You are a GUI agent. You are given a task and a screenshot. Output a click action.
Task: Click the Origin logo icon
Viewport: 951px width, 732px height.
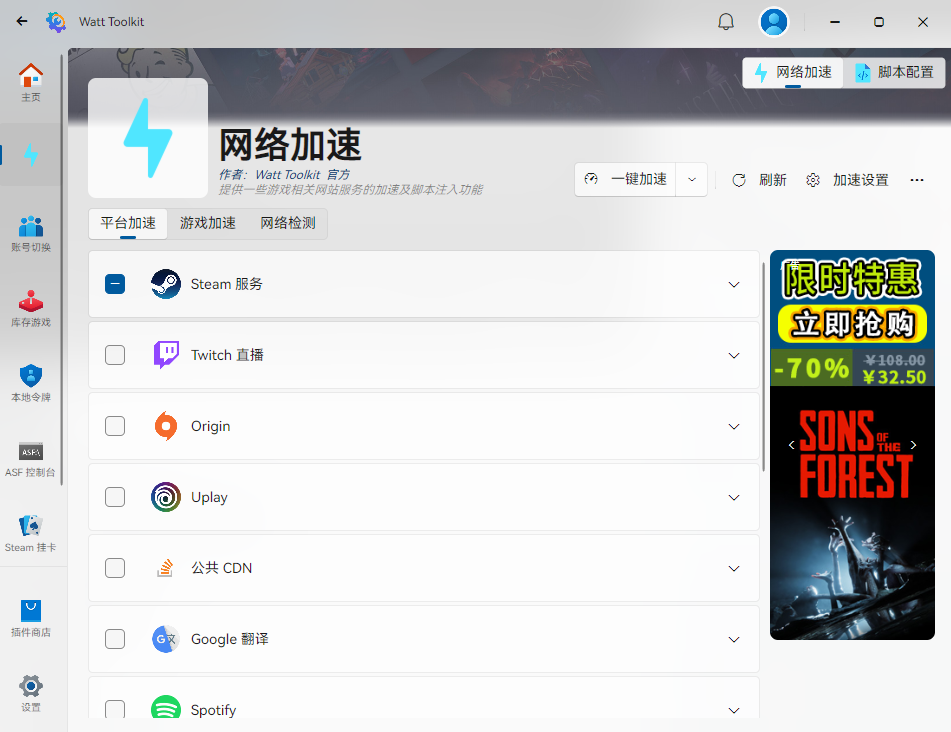pyautogui.click(x=166, y=426)
